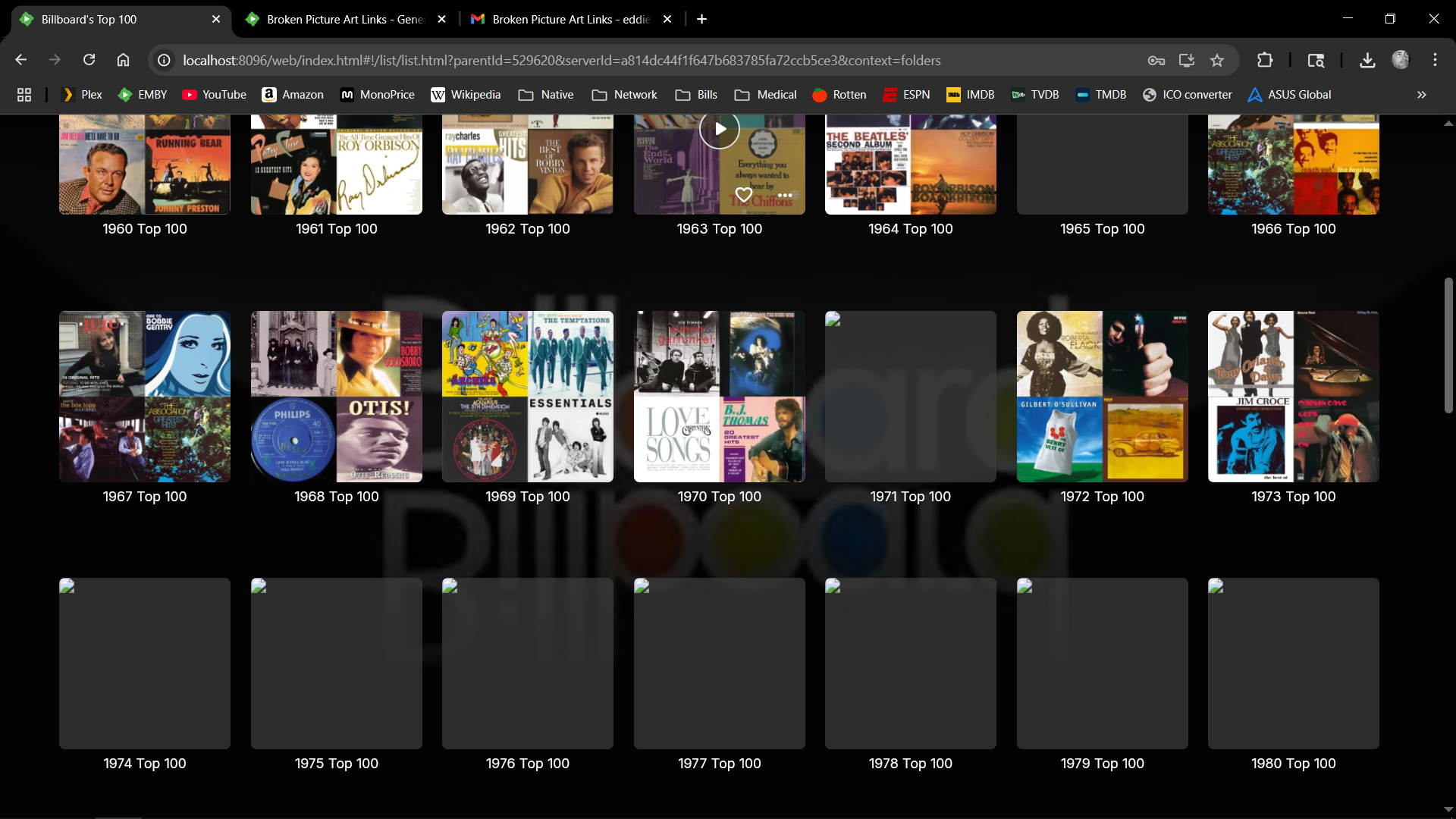Favorite the 1963 Top 100 with heart icon
The image size is (1456, 819).
point(744,195)
